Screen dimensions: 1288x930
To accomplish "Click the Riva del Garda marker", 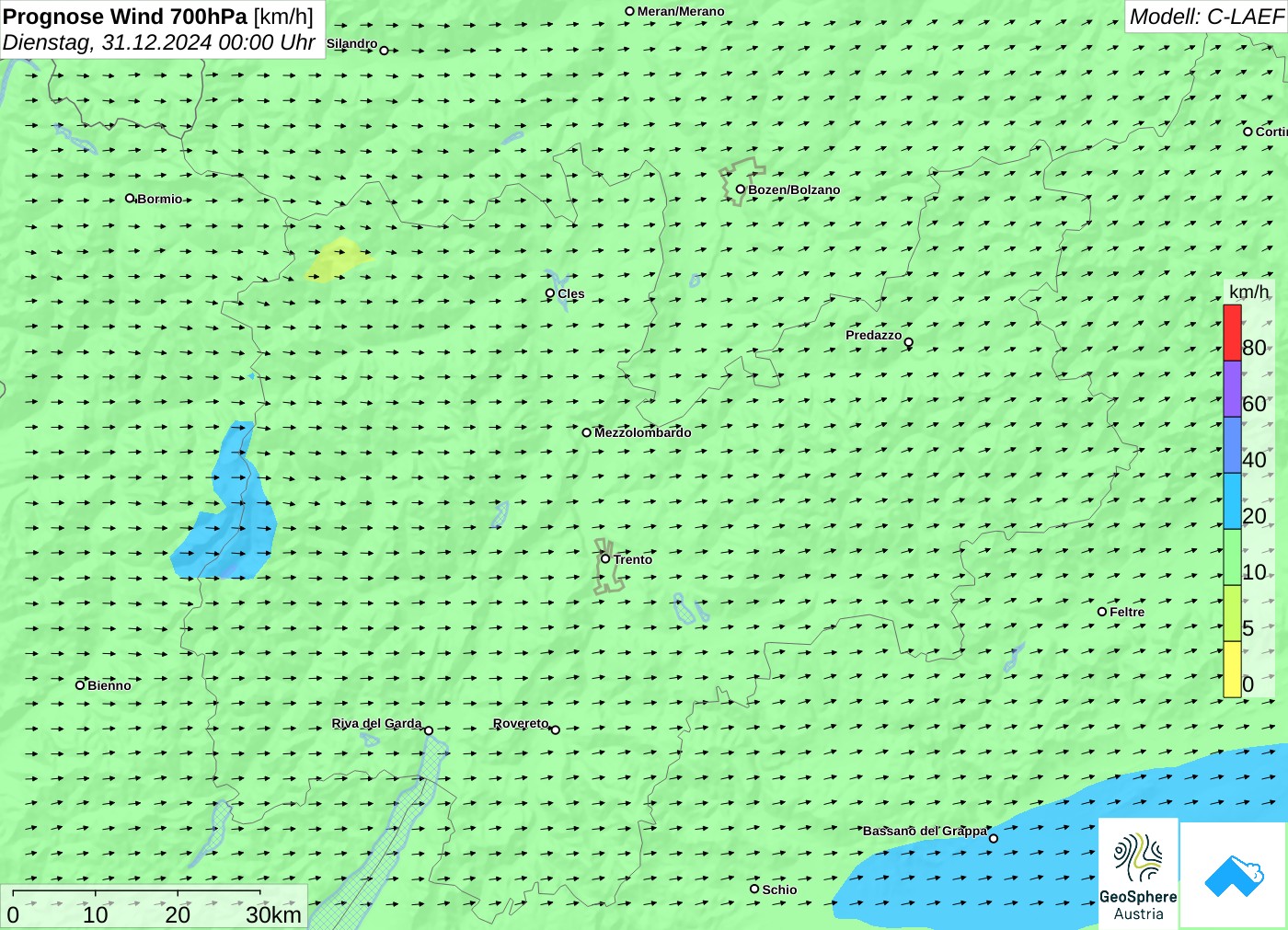I will tap(429, 730).
